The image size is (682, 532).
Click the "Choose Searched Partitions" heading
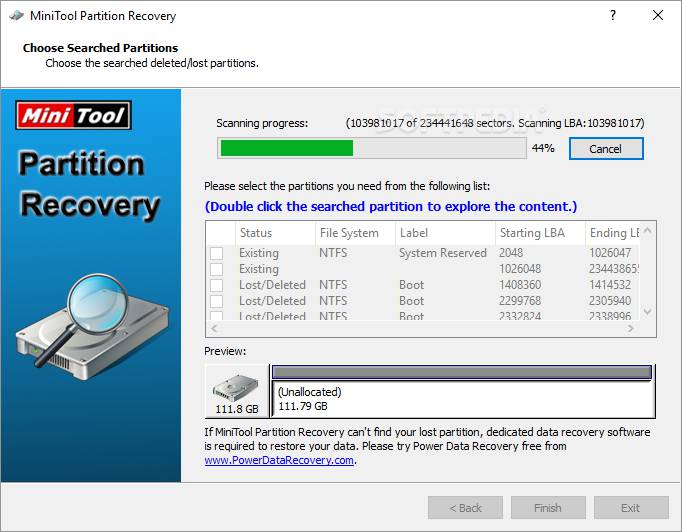(x=100, y=48)
